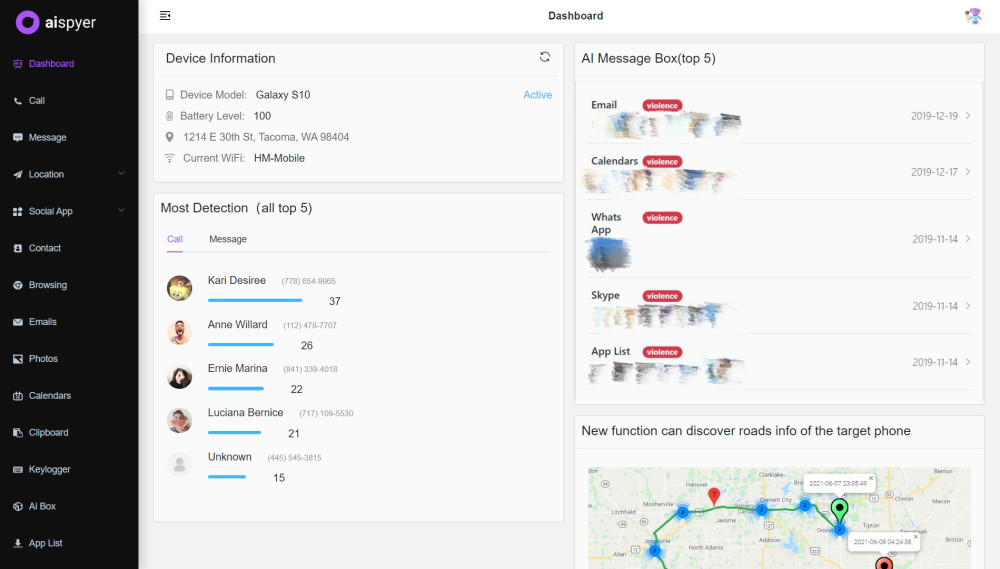Click Kari Desiree's call count bar
The width and height of the screenshot is (1000, 569).
click(x=255, y=300)
